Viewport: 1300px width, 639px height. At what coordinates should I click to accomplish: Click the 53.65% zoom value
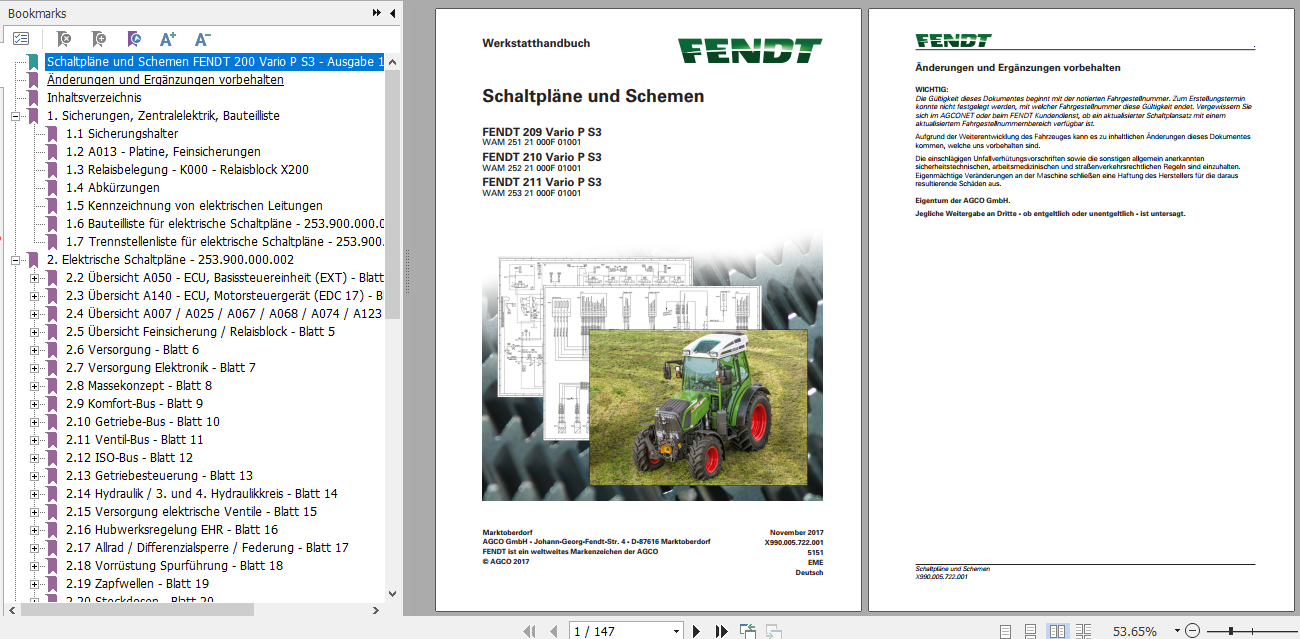[1134, 631]
